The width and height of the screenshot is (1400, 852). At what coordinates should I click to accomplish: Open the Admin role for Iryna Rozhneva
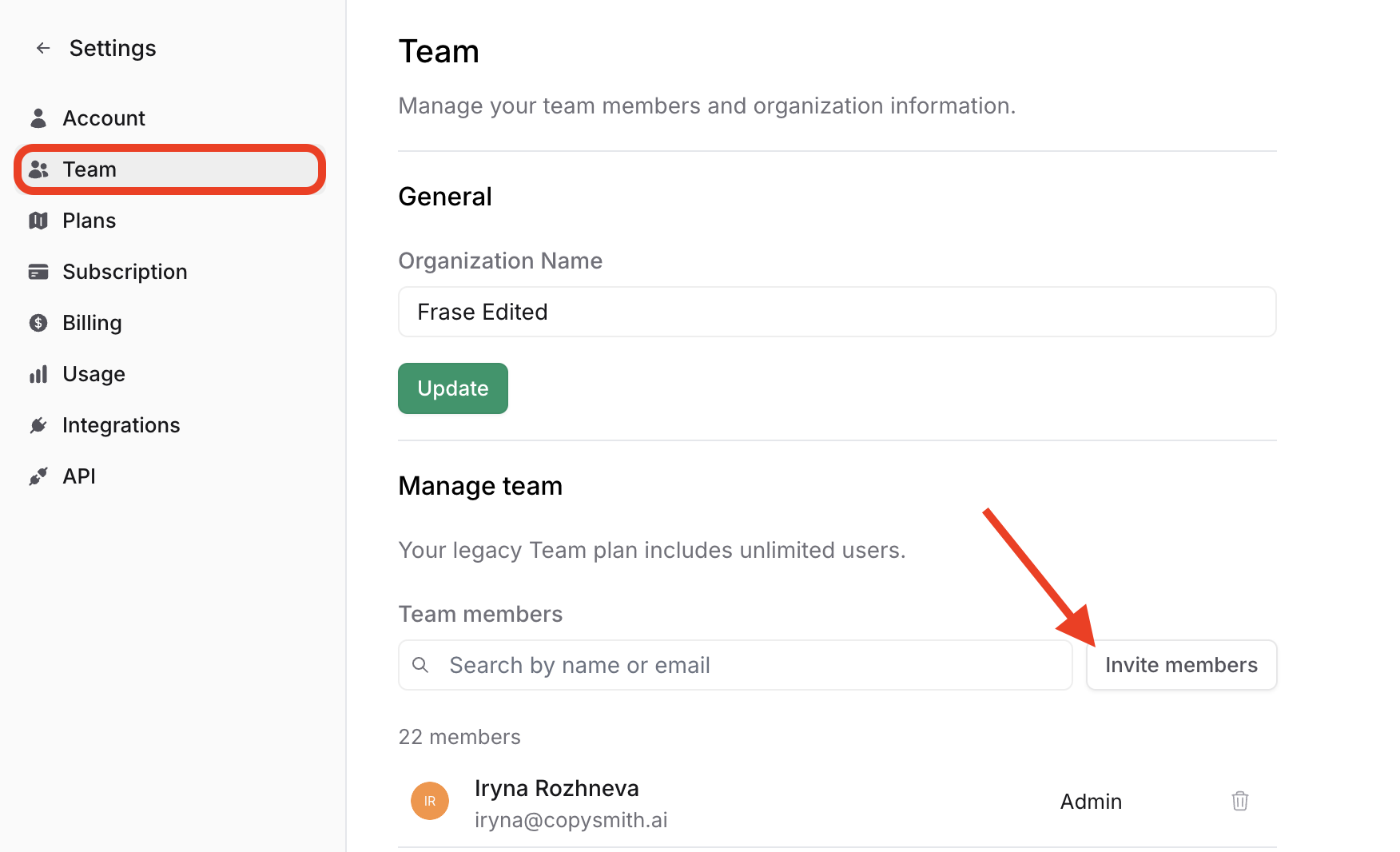pos(1091,802)
